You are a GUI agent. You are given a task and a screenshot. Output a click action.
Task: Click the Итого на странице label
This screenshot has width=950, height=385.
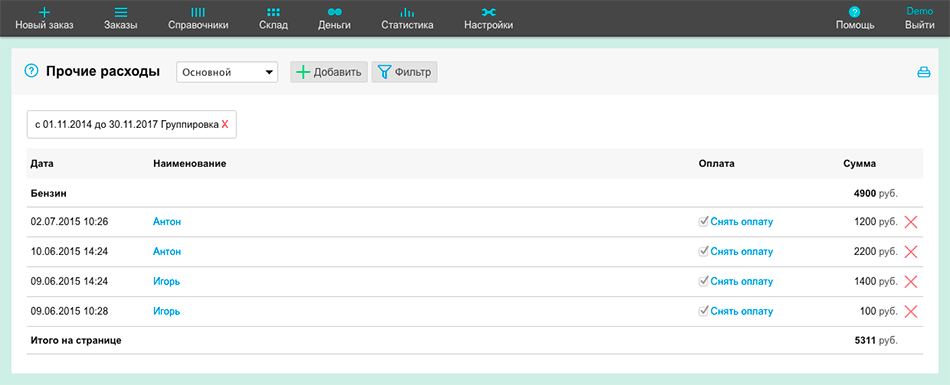76,341
